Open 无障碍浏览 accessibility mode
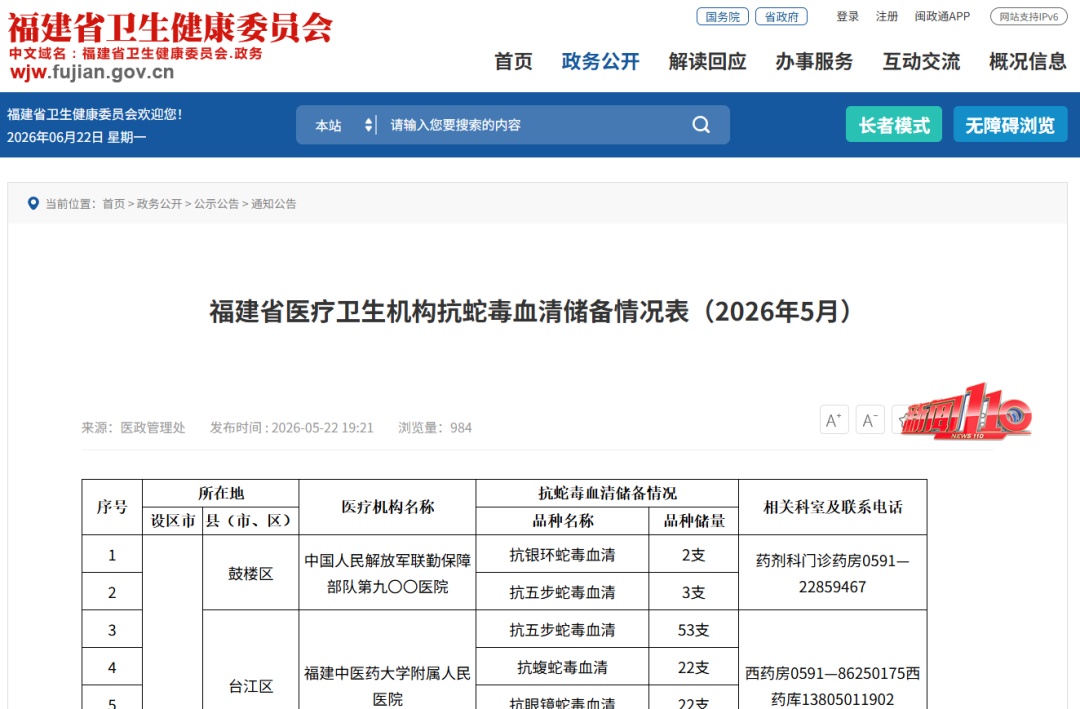 point(1010,125)
